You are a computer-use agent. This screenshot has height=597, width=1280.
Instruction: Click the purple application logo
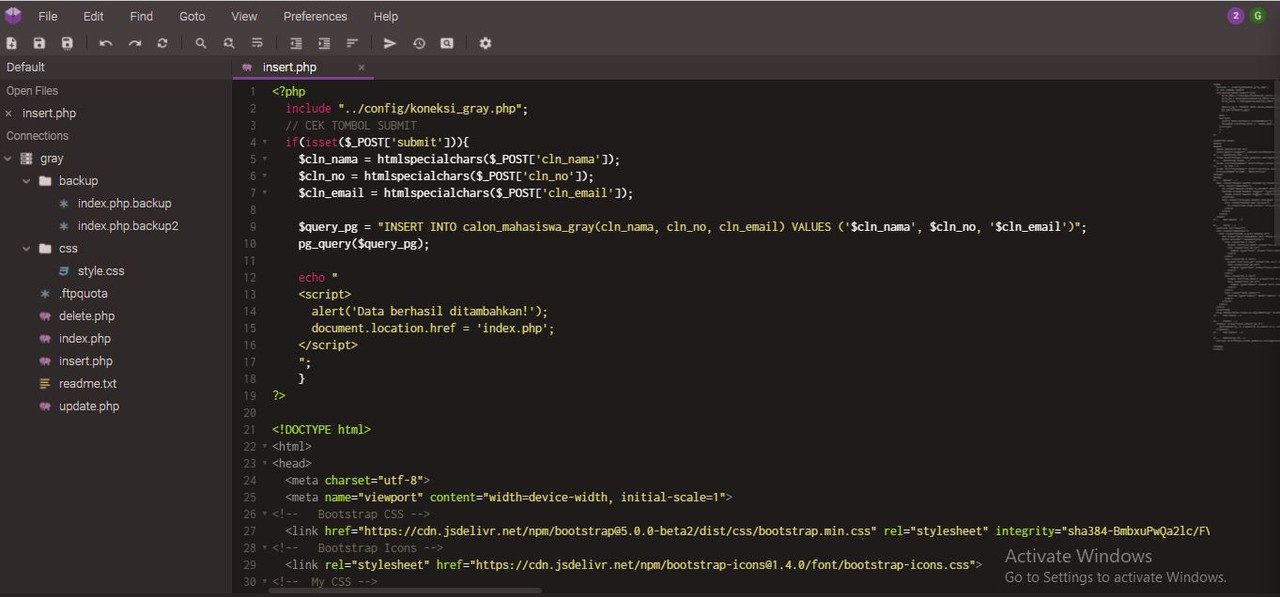(x=13, y=15)
